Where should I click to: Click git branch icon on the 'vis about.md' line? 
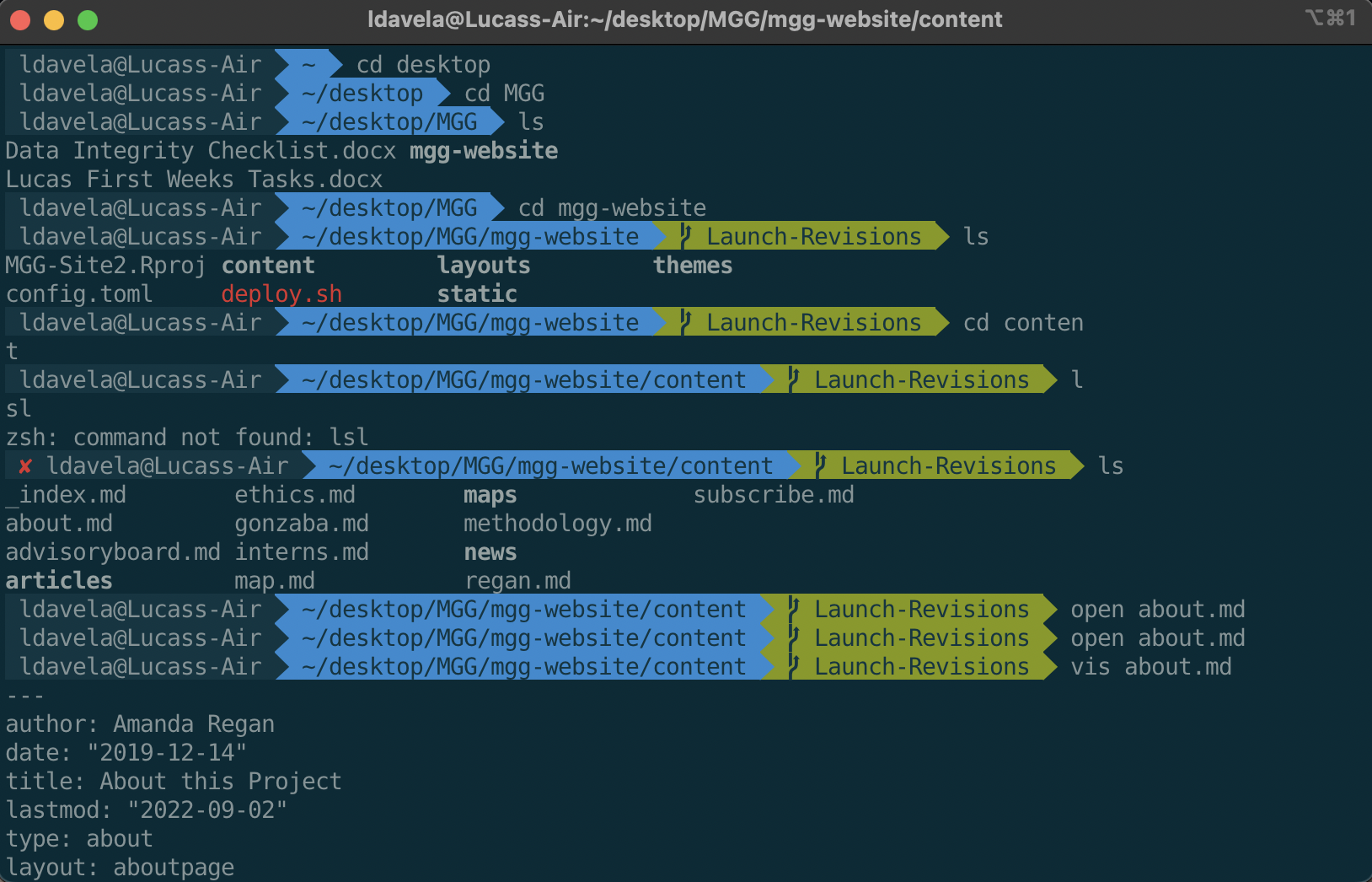pyautogui.click(x=793, y=667)
